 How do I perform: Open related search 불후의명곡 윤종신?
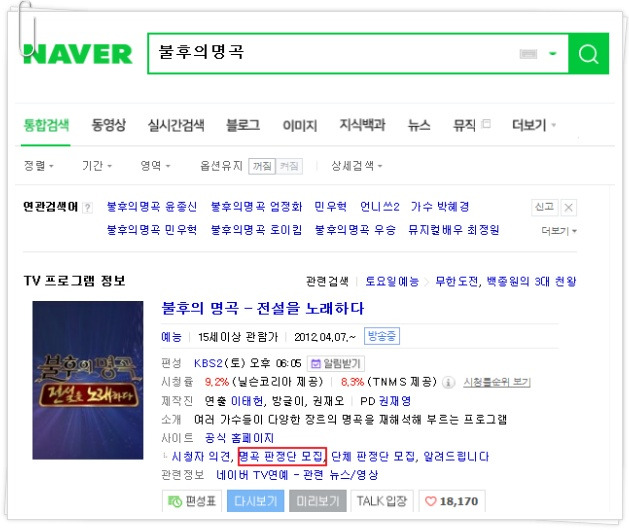click(152, 207)
